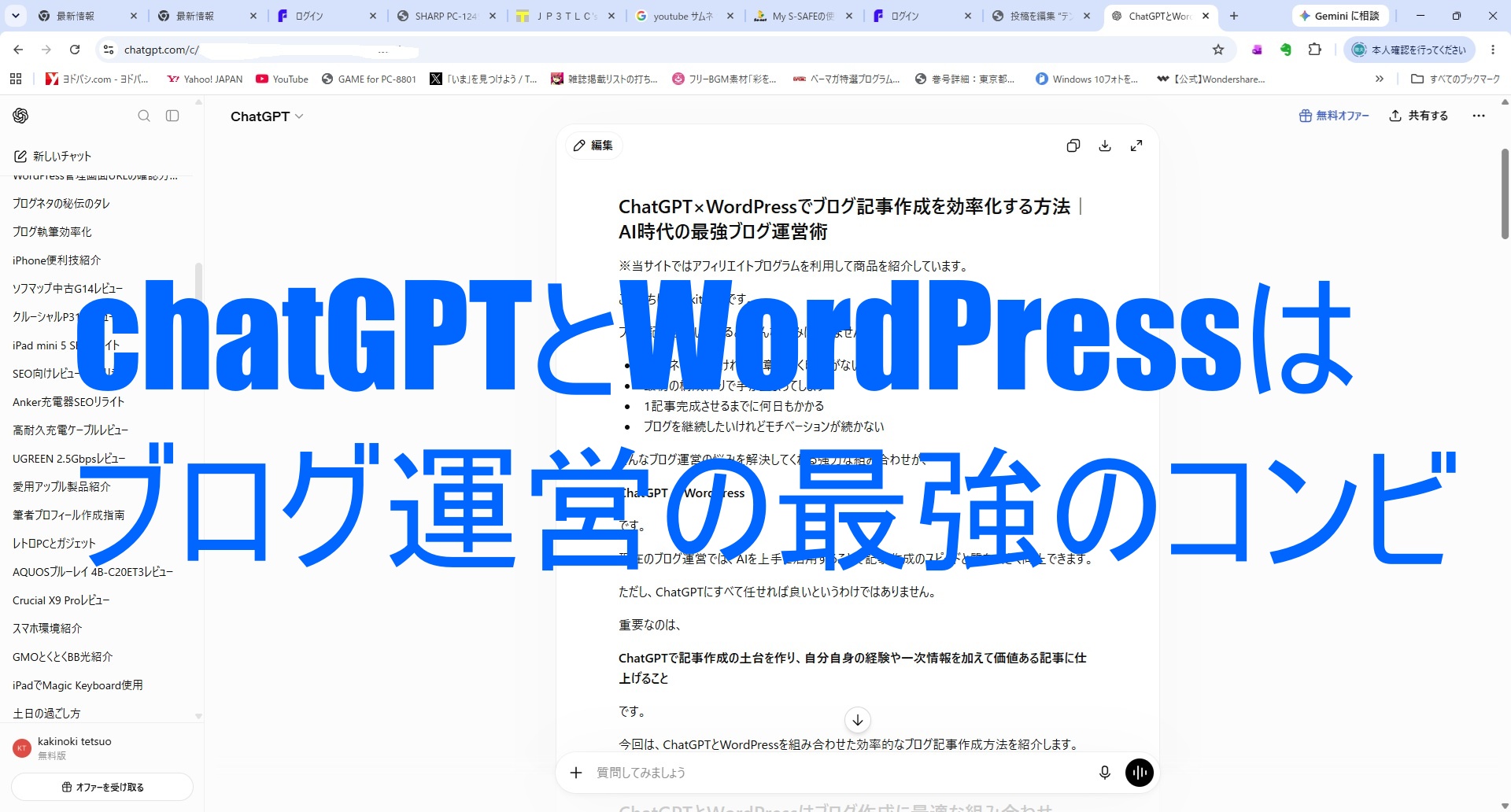Open the ブログネタの秘伝のタレ chat
Image resolution: width=1511 pixels, height=812 pixels.
click(61, 203)
